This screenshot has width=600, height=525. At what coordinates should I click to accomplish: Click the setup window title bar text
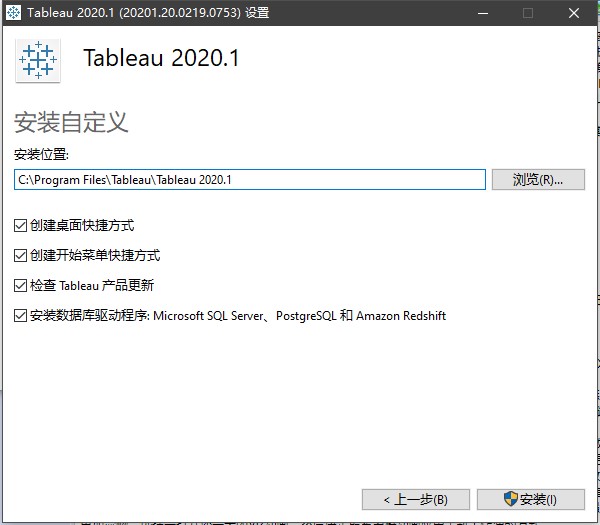point(148,13)
